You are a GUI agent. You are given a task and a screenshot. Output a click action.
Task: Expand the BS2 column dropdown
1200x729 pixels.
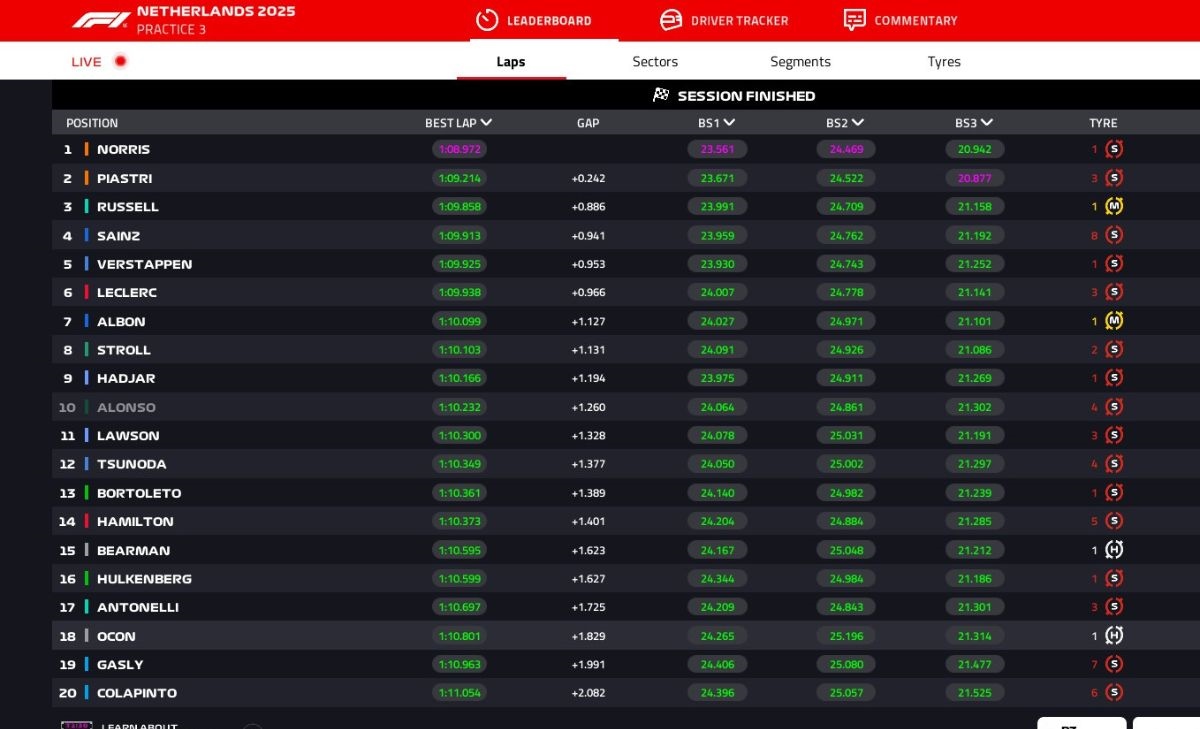coord(858,123)
